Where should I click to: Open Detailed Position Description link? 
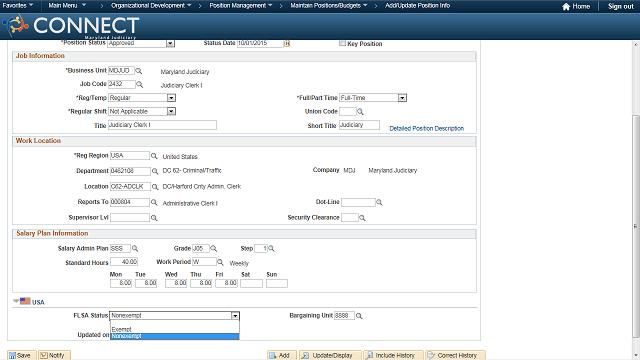pos(427,129)
